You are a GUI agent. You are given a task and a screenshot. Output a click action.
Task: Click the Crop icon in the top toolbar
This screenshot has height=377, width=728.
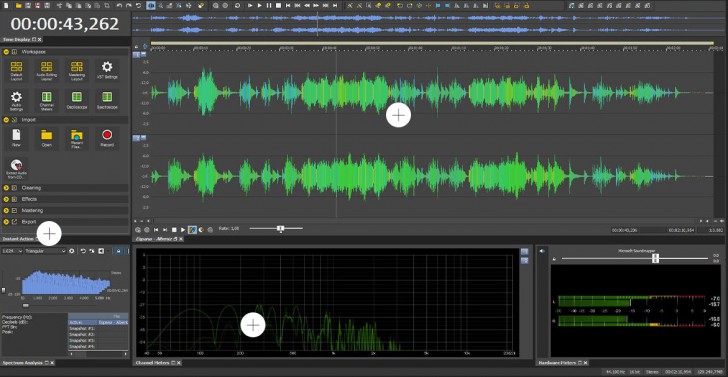107,6
